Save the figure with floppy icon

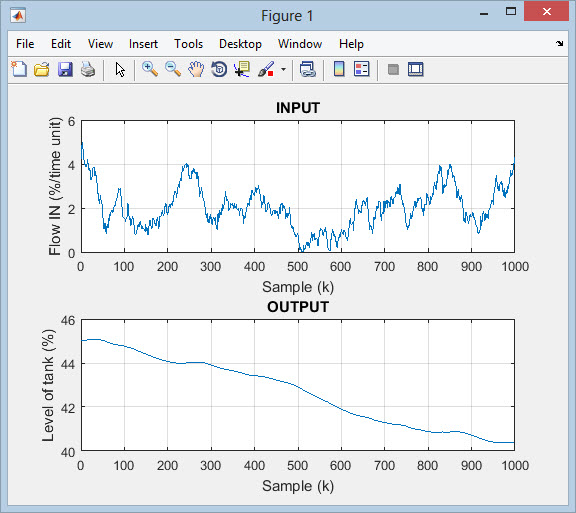click(x=65, y=69)
